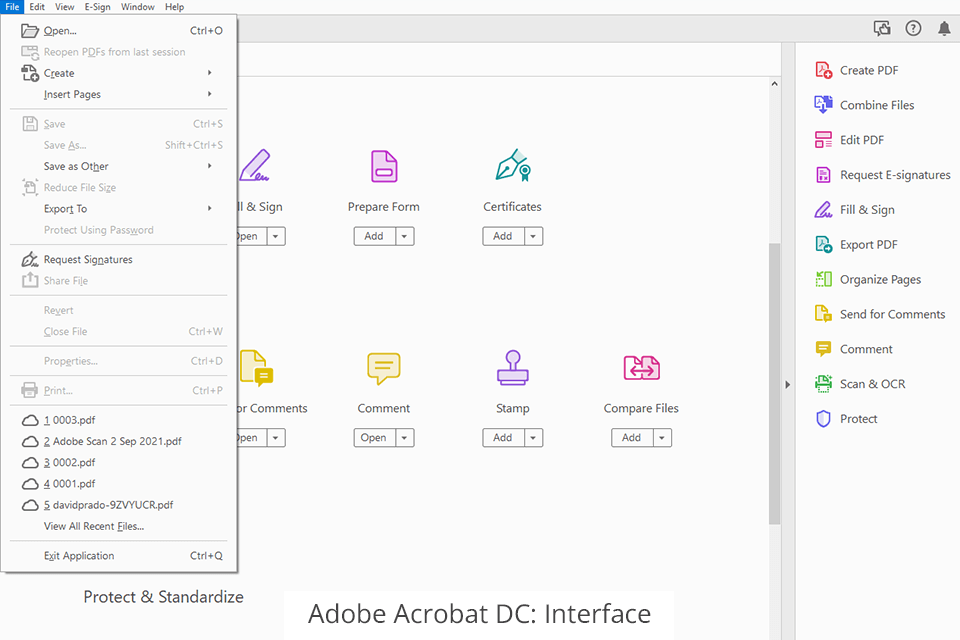The image size is (960, 640).
Task: Click the Add button under Certificates
Action: point(502,237)
